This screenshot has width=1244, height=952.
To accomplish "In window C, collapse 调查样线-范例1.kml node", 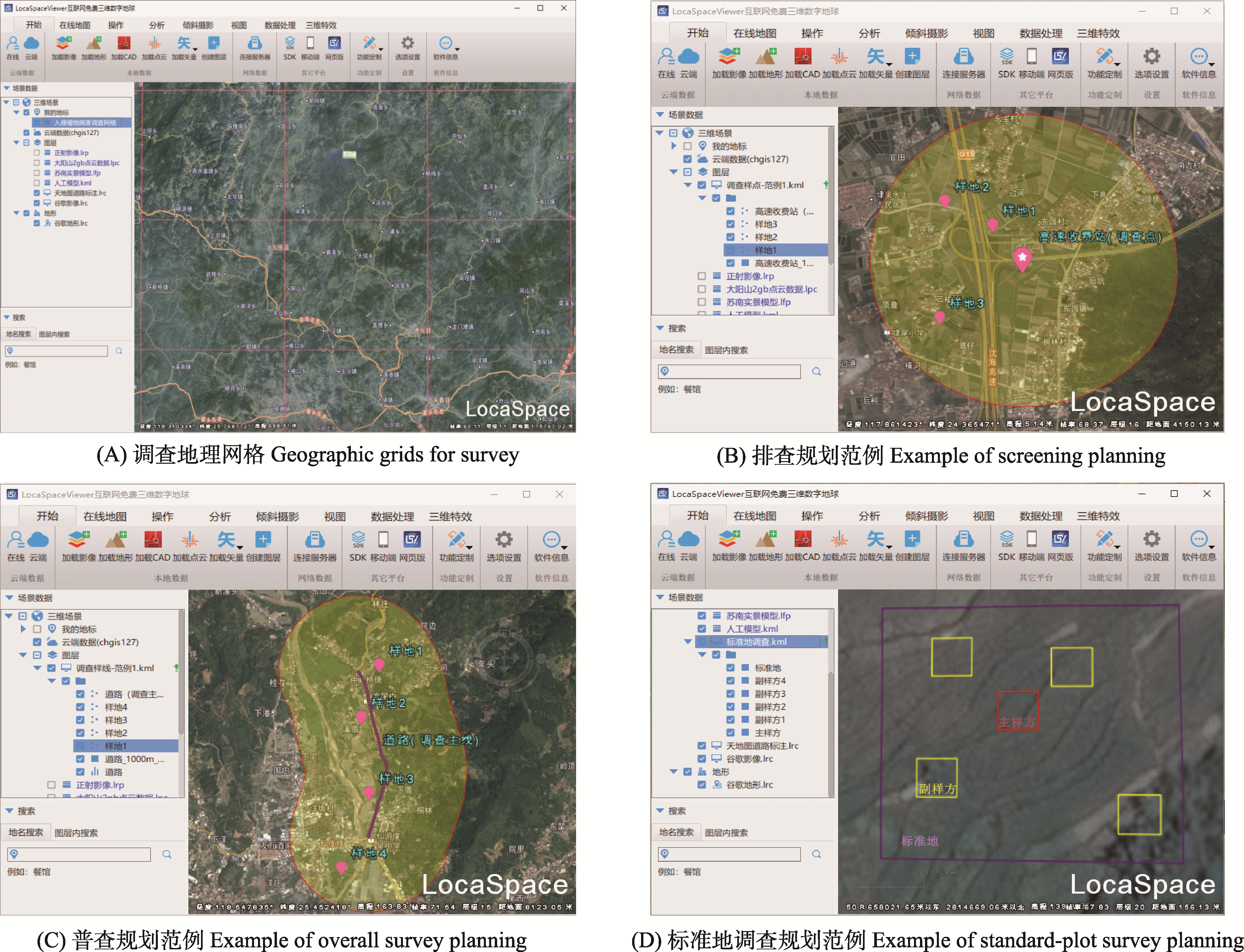I will tap(37, 668).
